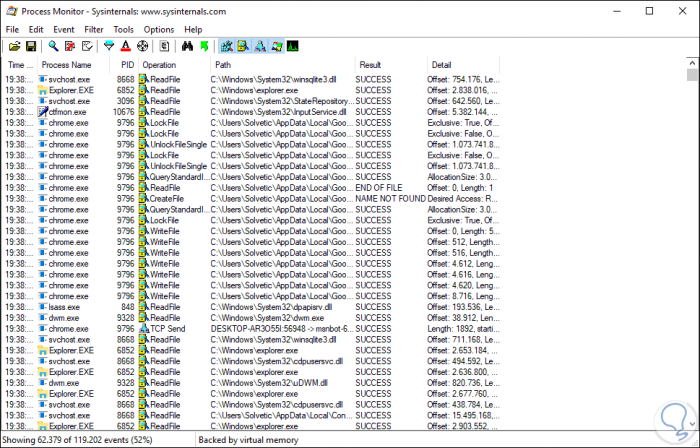
Task: Click the vertical scrollbar thumb
Action: coord(692,75)
